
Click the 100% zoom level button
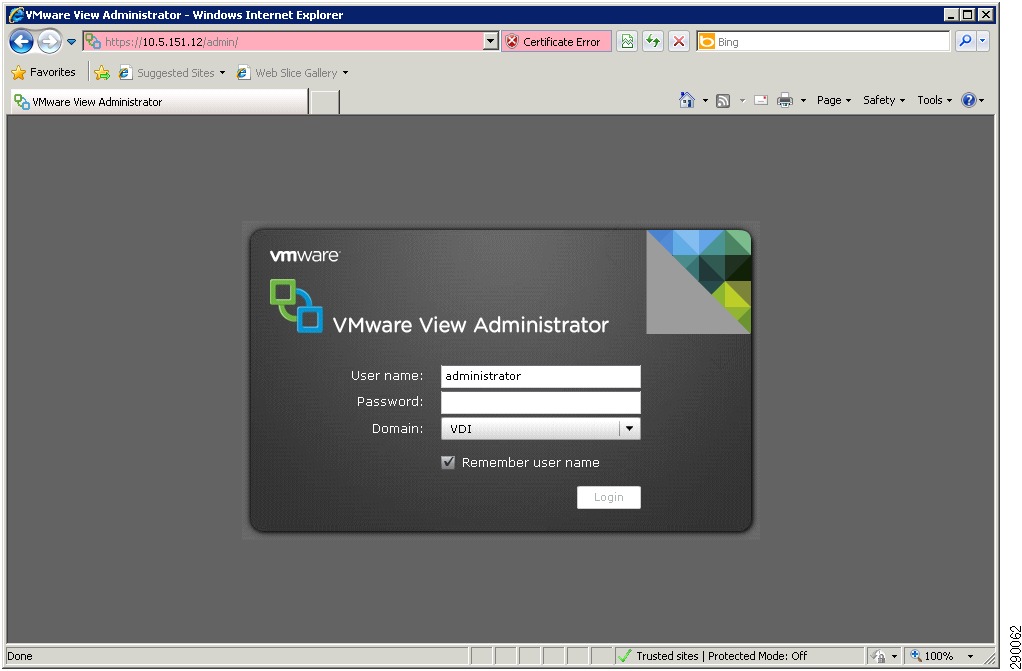pyautogui.click(x=933, y=656)
